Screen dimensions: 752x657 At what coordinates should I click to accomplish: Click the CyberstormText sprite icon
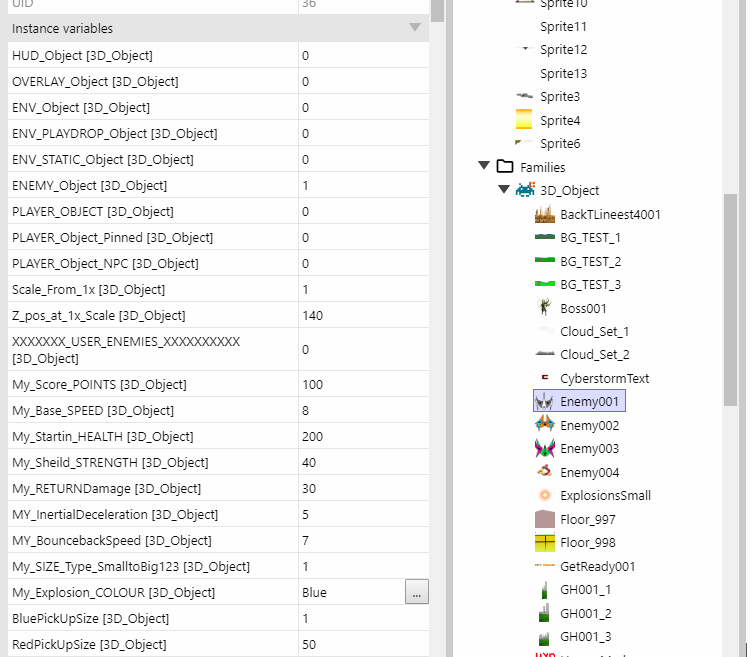tap(544, 377)
